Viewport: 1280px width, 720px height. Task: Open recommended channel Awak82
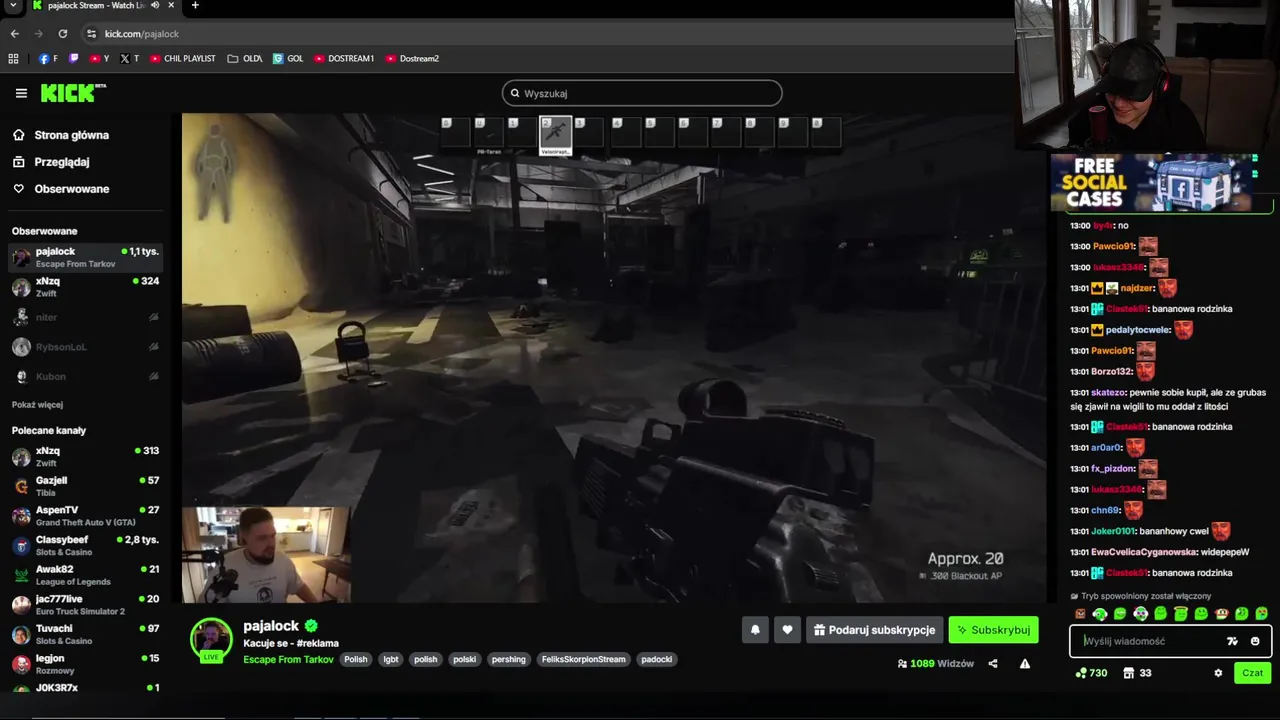pos(85,575)
